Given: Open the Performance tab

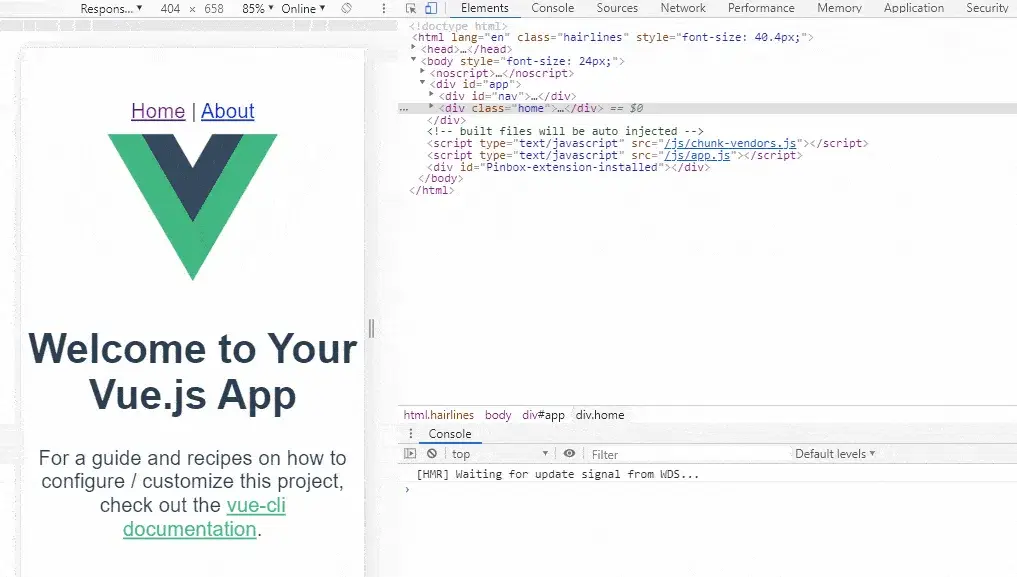Looking at the screenshot, I should [761, 8].
